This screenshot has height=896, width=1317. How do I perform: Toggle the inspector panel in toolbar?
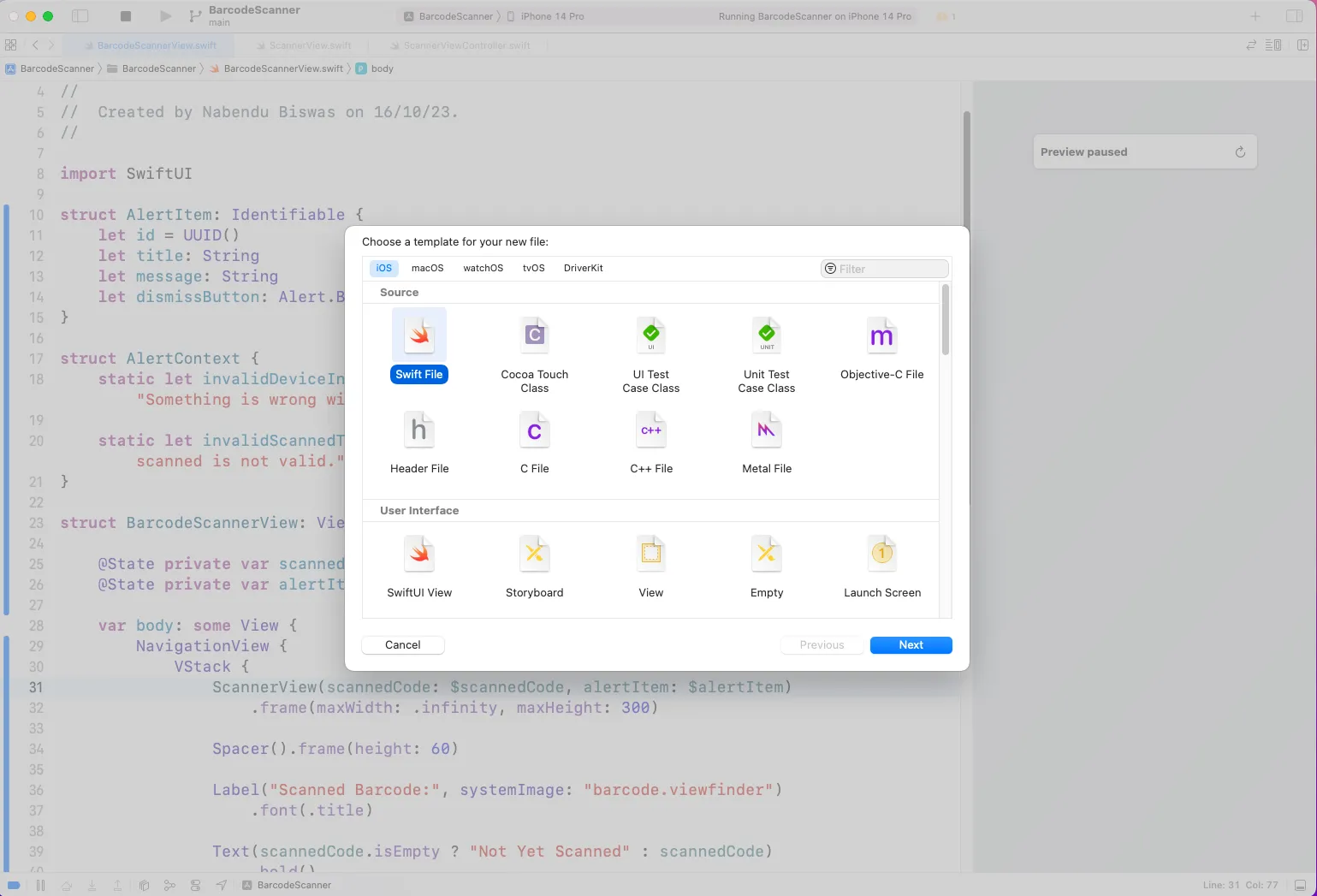pos(1294,15)
